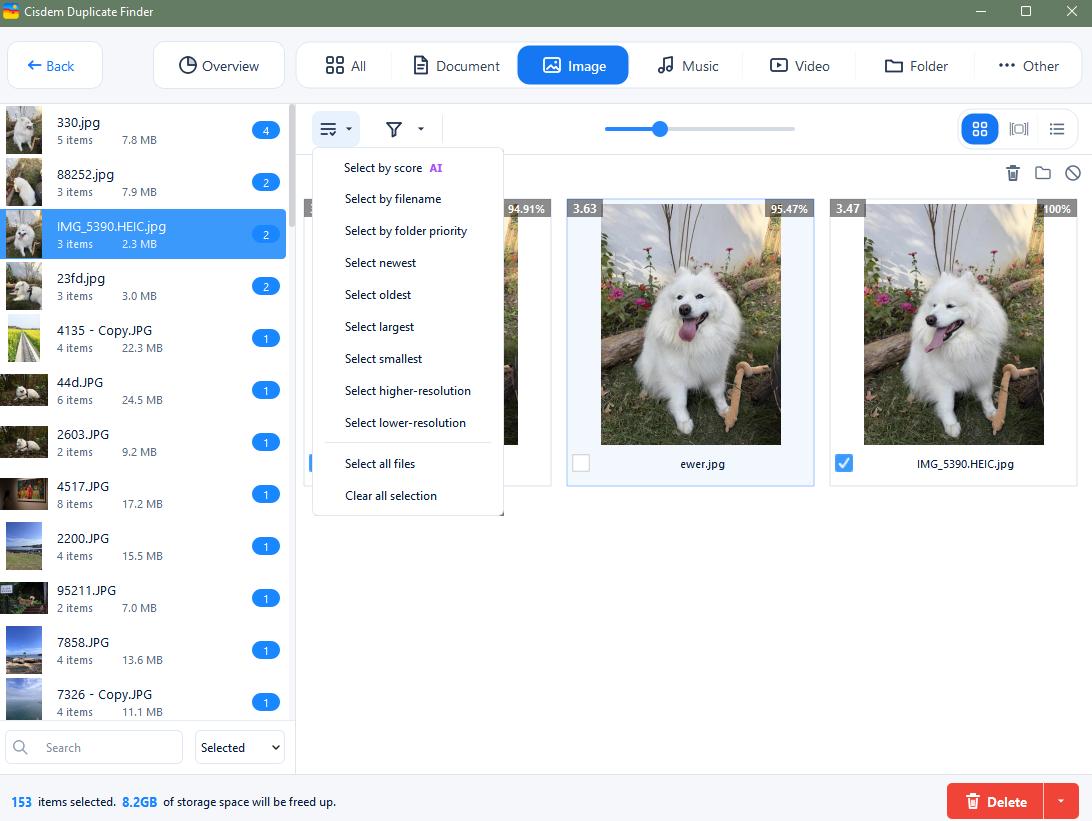
Task: Expand the Delete options dropdown arrow
Action: [x=1061, y=802]
